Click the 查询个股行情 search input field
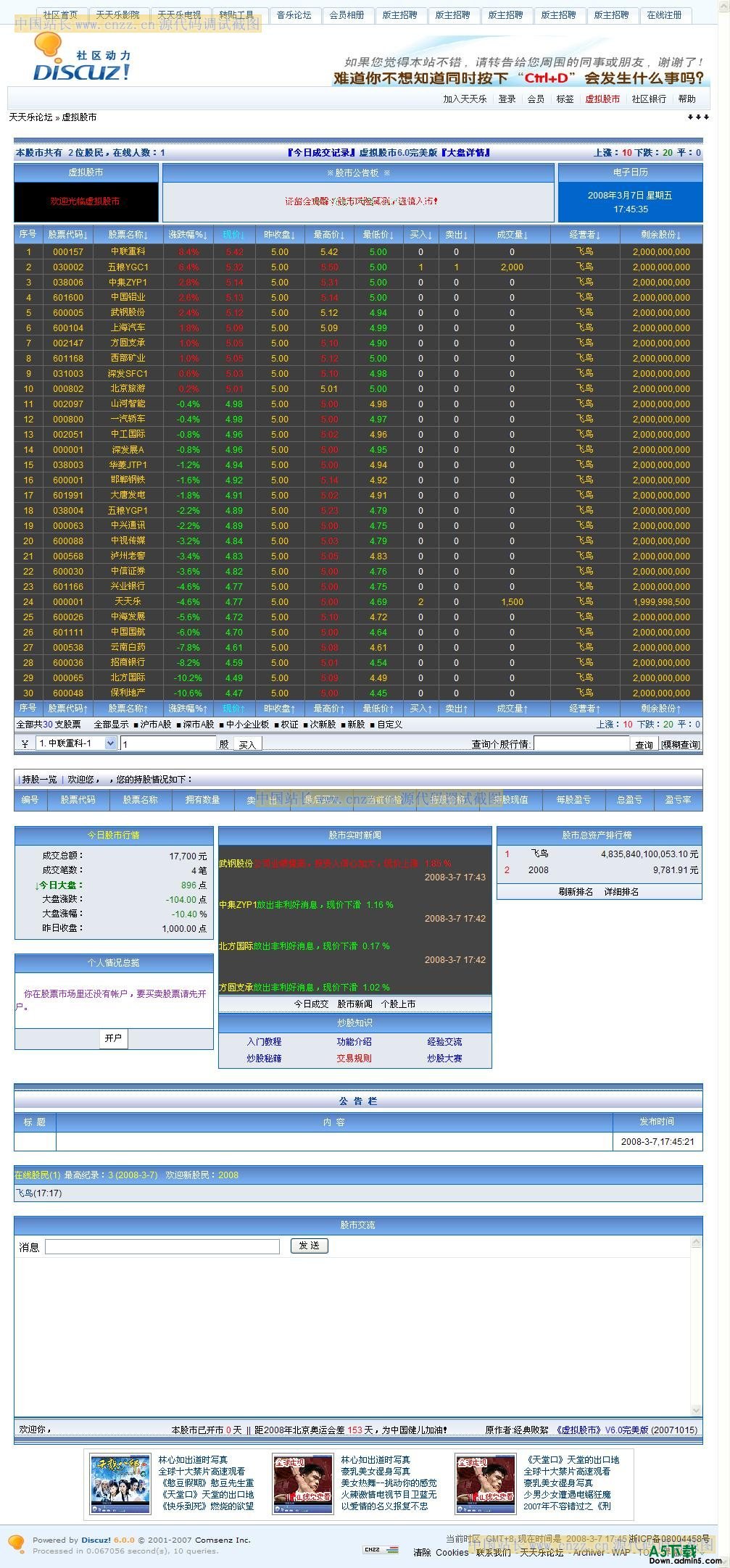 coord(581,743)
